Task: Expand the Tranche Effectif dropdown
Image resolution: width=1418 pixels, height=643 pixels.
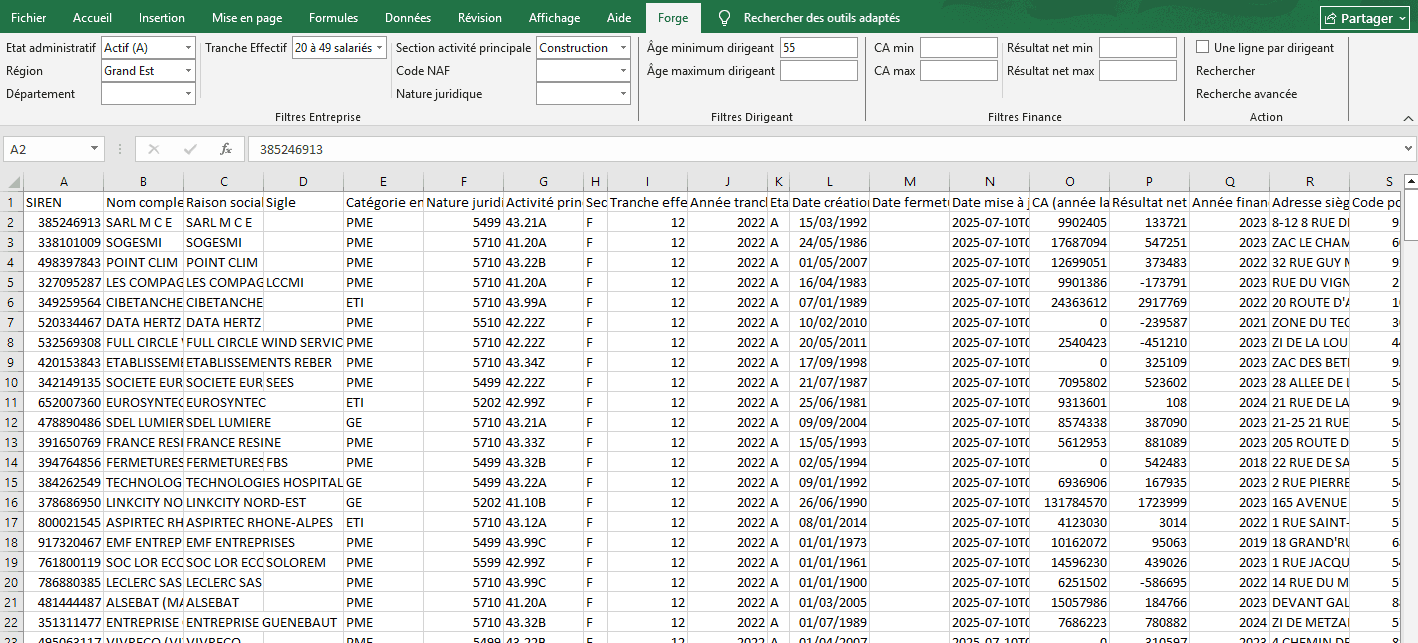Action: point(379,48)
